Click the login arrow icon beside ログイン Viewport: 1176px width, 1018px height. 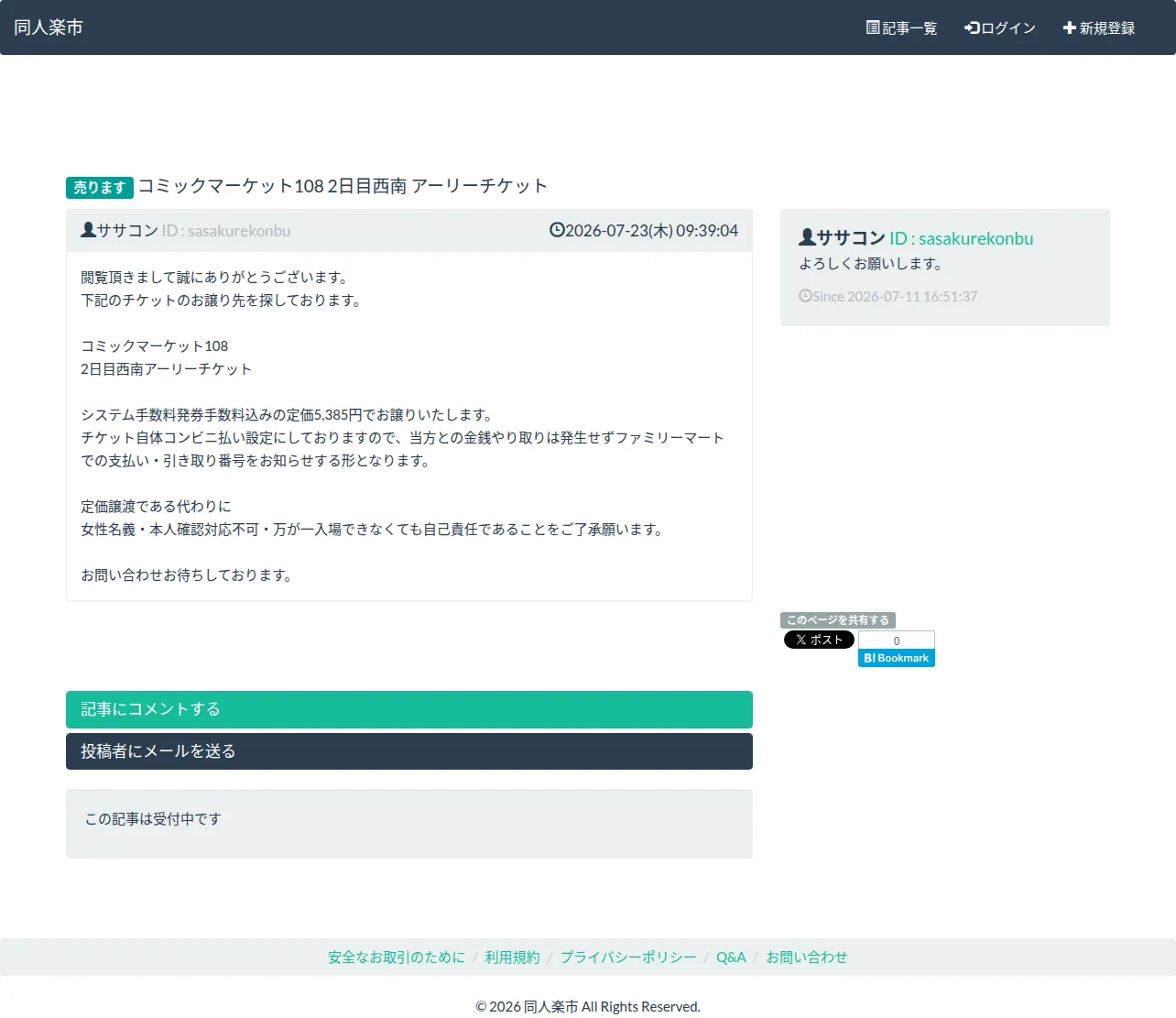coord(972,28)
